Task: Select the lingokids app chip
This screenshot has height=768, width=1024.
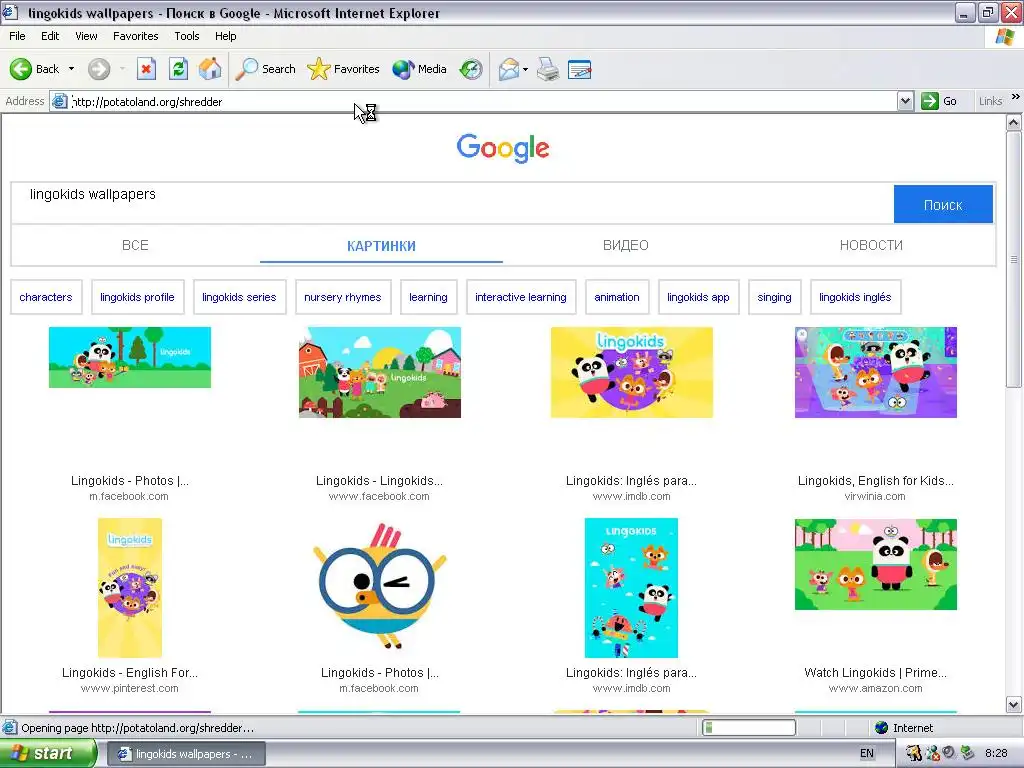Action: pos(698,297)
